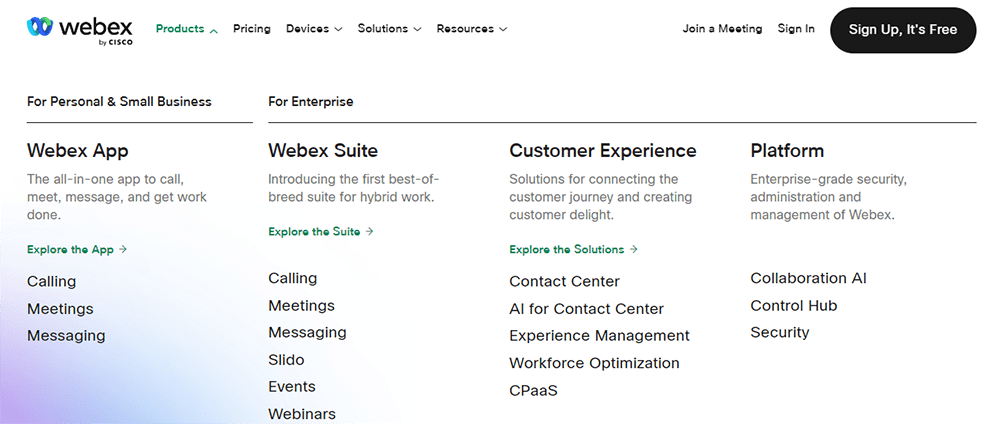
Task: Select Contact Center under Customer Experience
Action: point(564,281)
